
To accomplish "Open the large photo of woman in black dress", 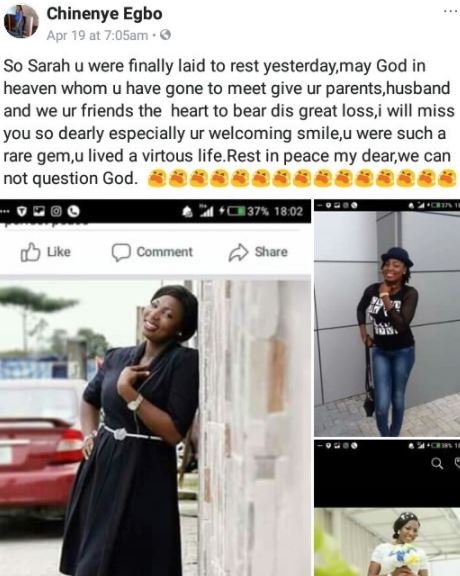I will [x=155, y=428].
